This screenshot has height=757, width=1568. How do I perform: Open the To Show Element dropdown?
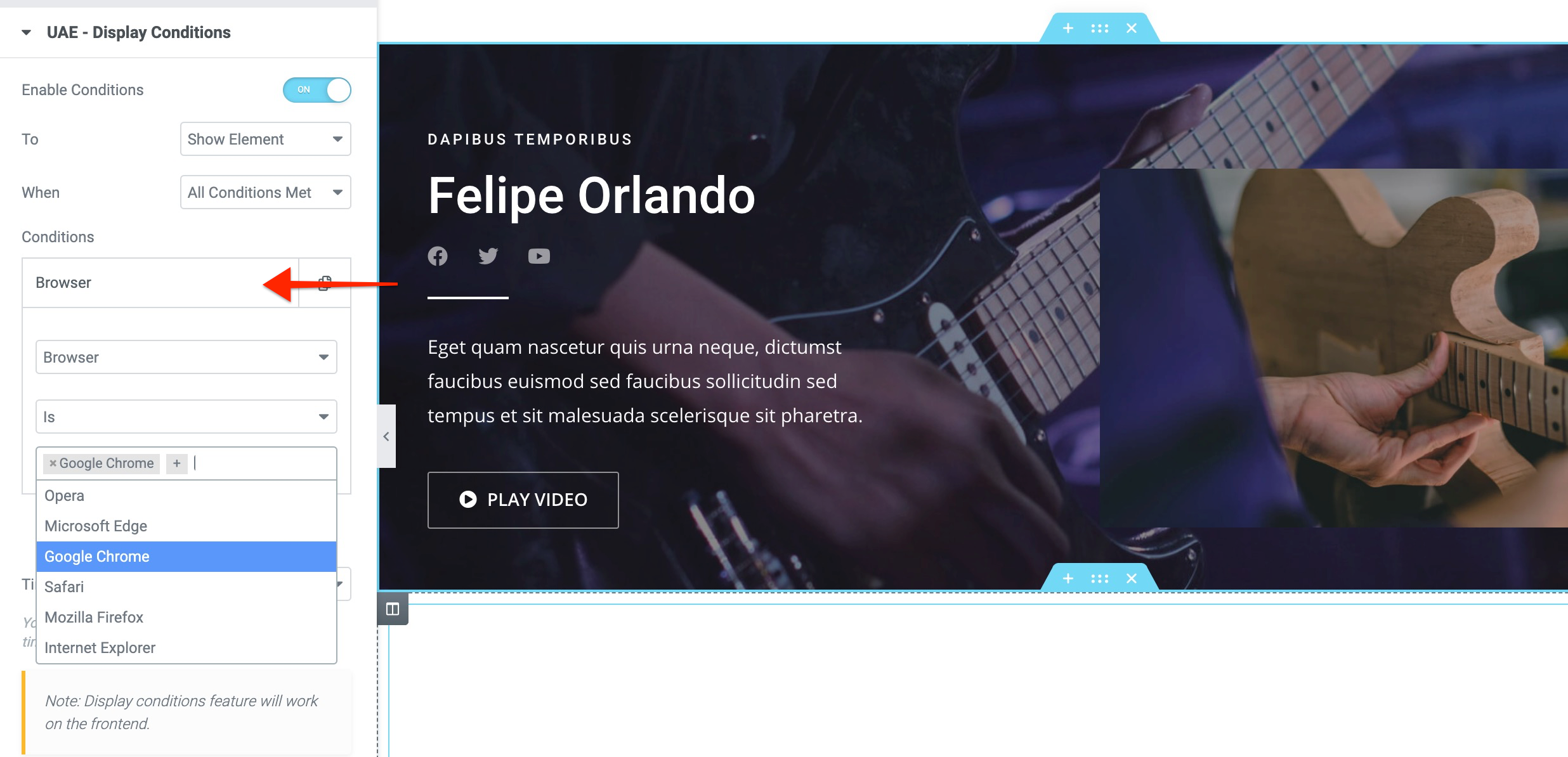point(265,139)
